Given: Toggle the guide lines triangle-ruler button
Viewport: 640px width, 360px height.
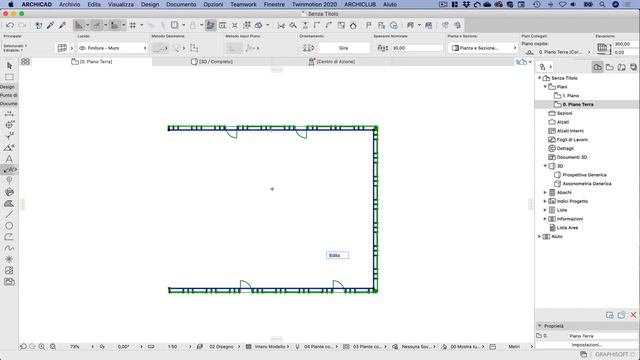Looking at the screenshot, I should (78, 25).
